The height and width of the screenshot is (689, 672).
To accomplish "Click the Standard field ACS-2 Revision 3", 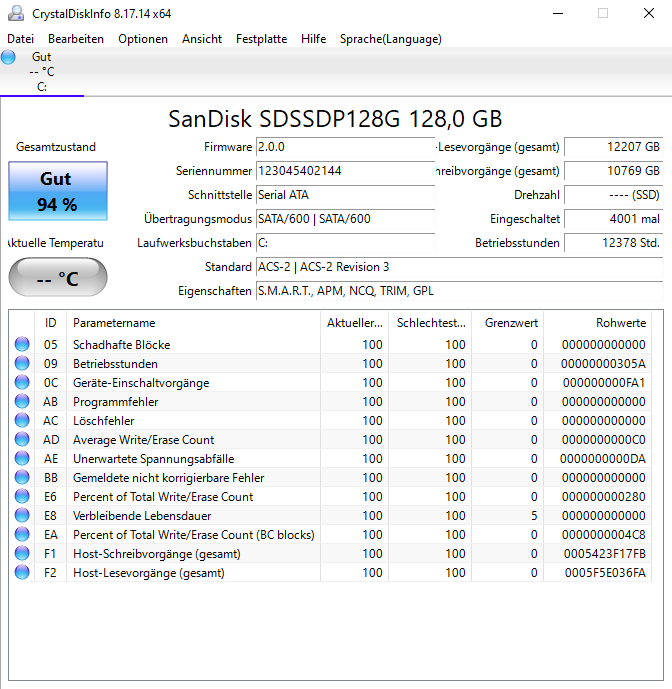I will 460,267.
